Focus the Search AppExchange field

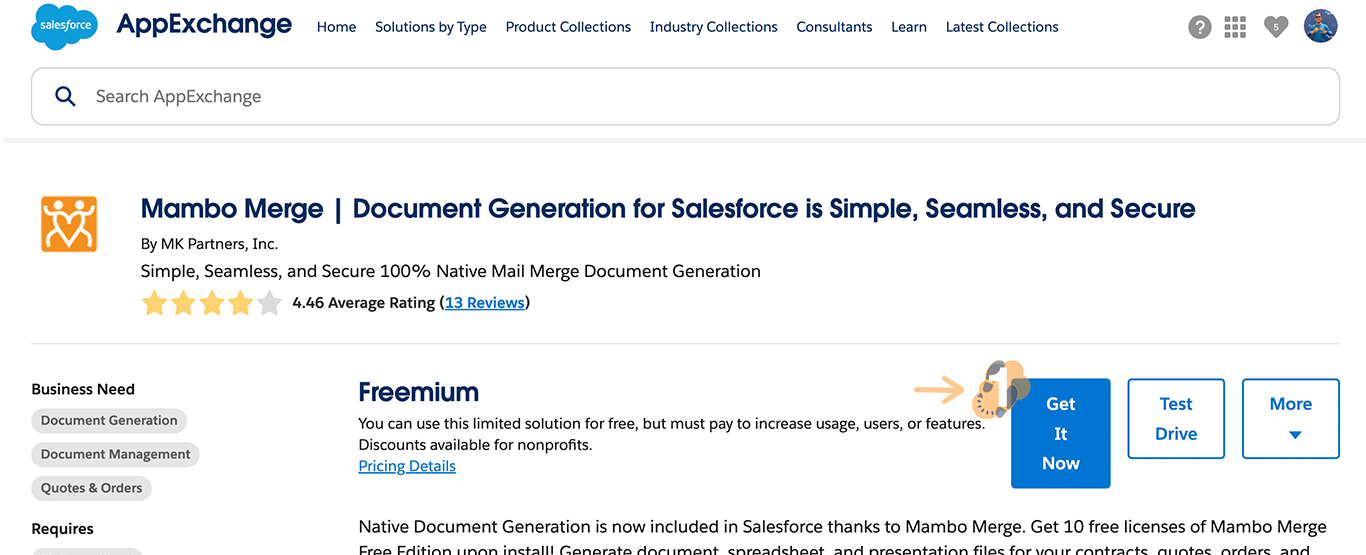click(700, 96)
